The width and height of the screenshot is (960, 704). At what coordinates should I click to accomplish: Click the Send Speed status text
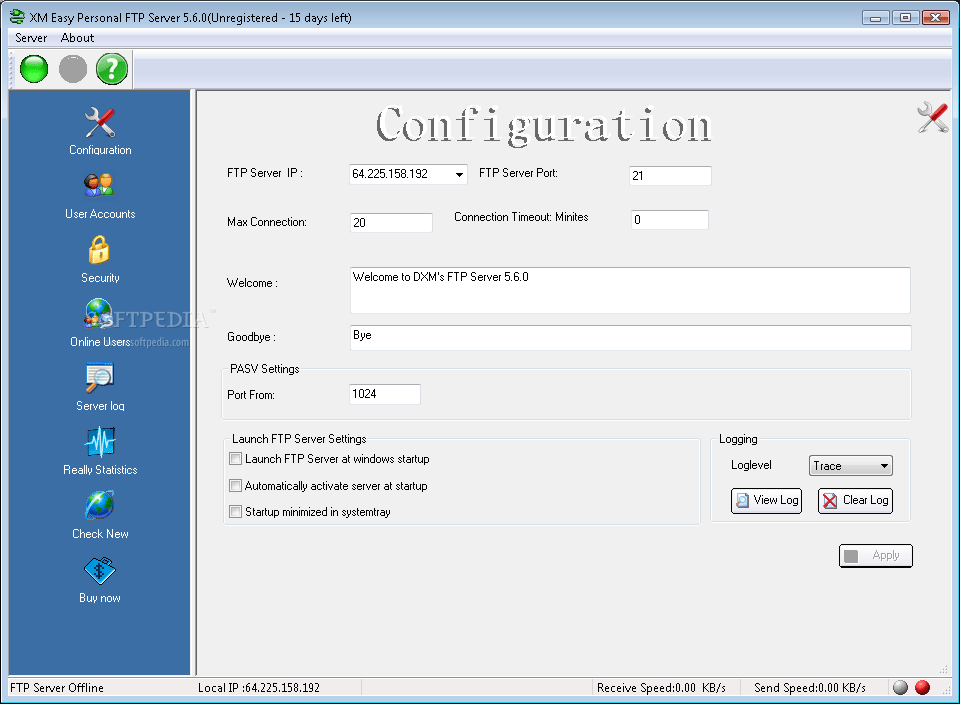[809, 687]
